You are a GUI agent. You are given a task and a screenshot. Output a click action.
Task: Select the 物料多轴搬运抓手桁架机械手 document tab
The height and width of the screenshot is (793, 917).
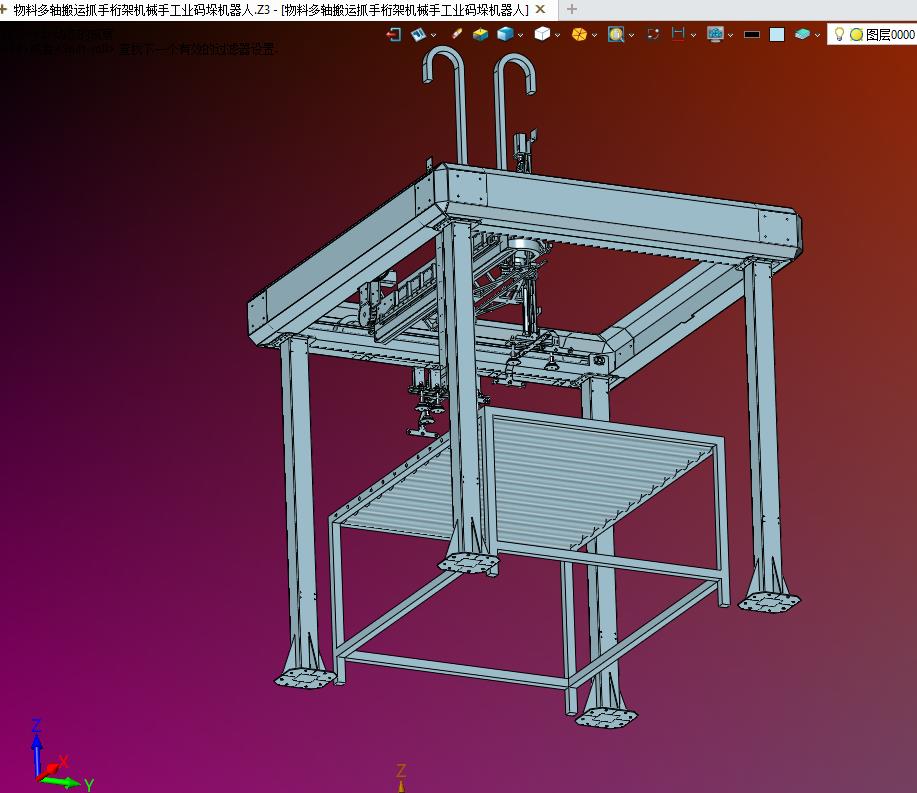(x=271, y=10)
